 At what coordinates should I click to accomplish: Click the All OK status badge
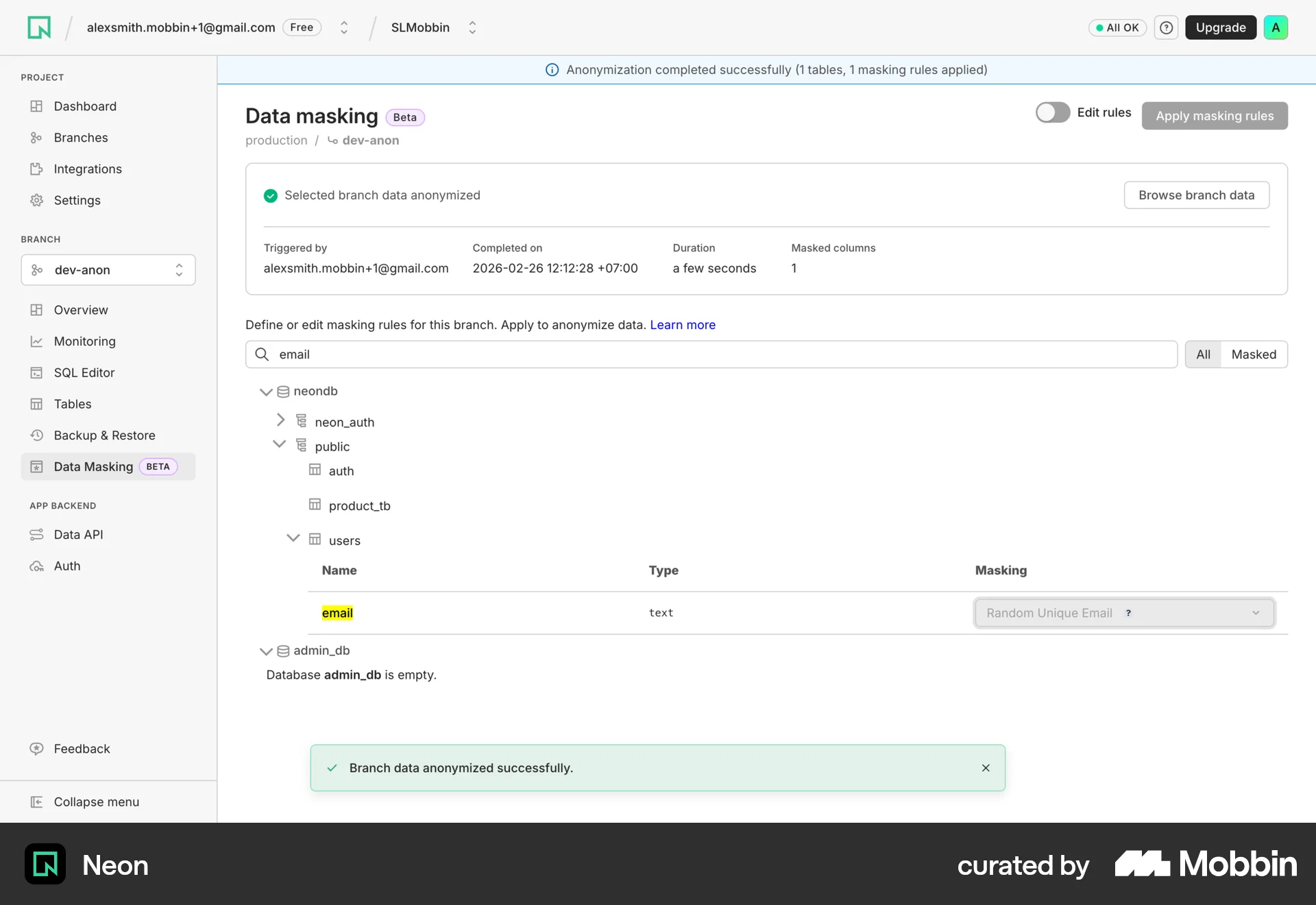1117,27
